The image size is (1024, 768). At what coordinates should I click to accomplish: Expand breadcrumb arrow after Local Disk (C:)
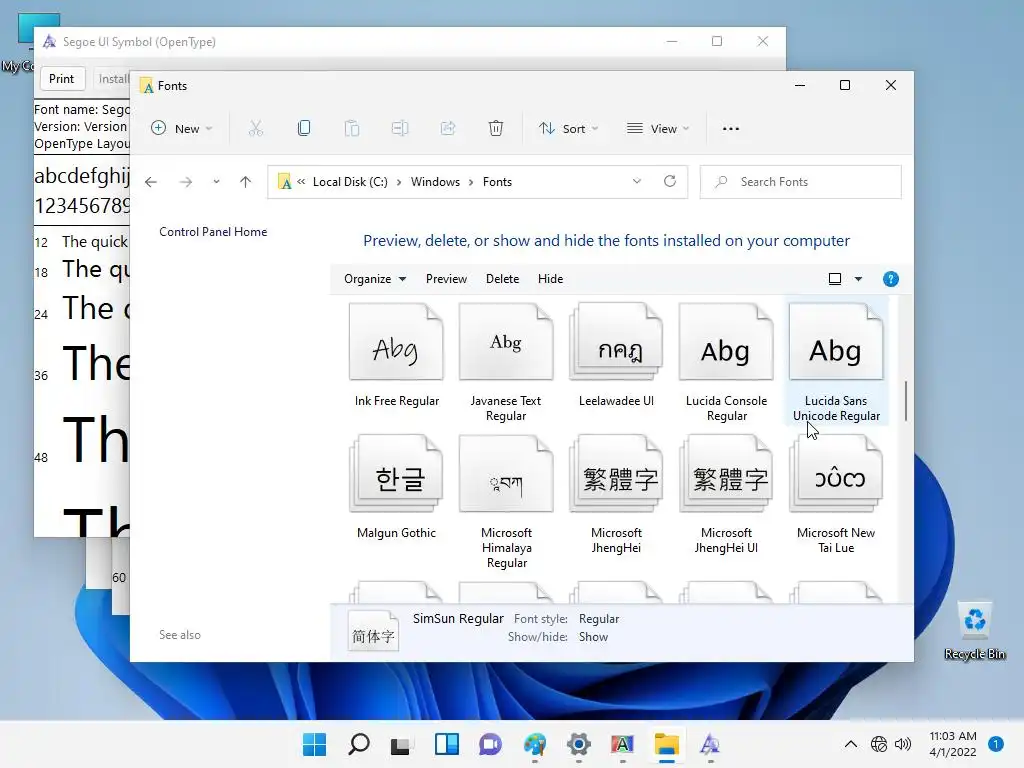point(399,182)
